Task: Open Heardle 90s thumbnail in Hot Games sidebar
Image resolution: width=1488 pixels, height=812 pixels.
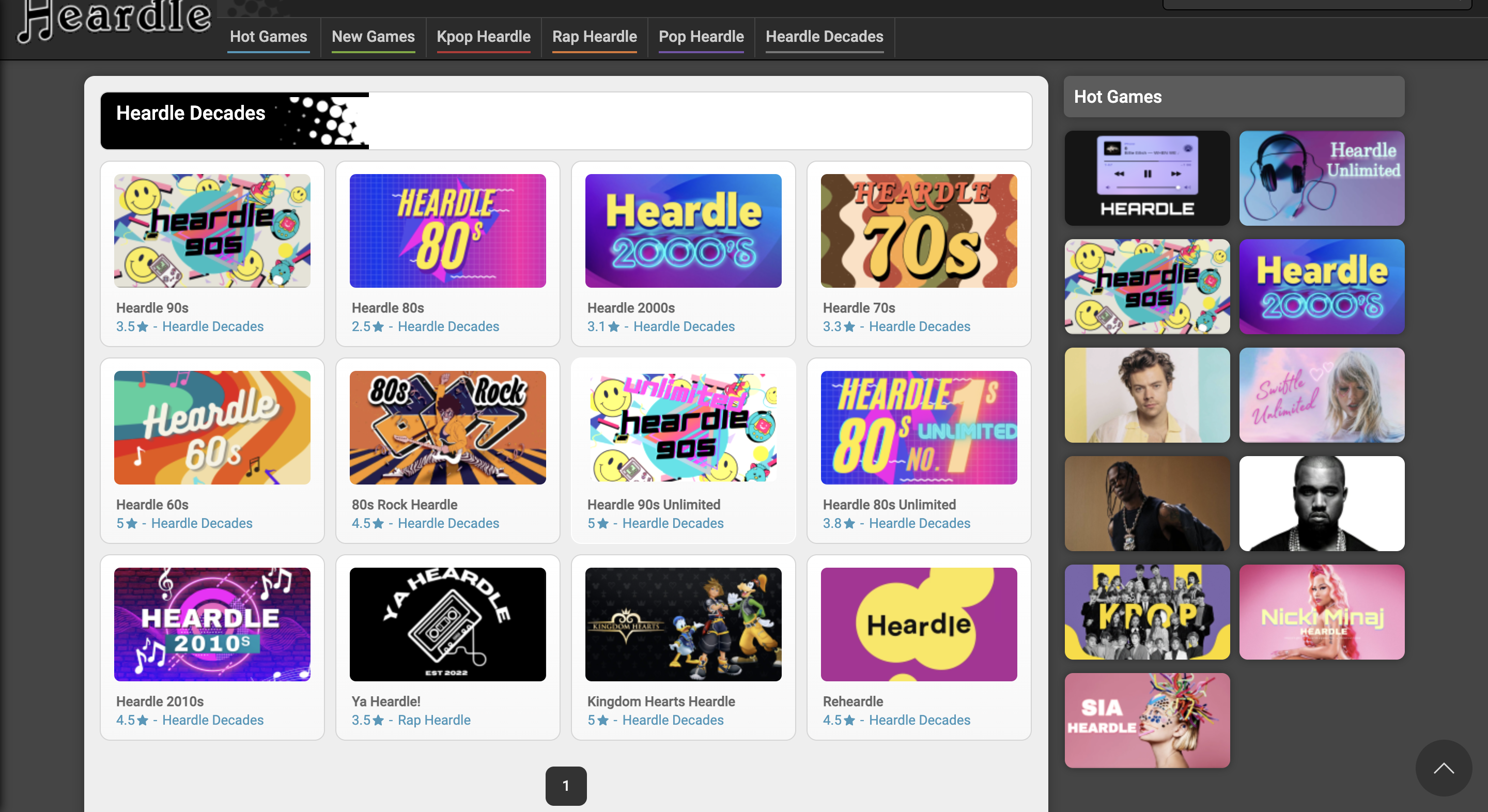Action: tap(1147, 287)
